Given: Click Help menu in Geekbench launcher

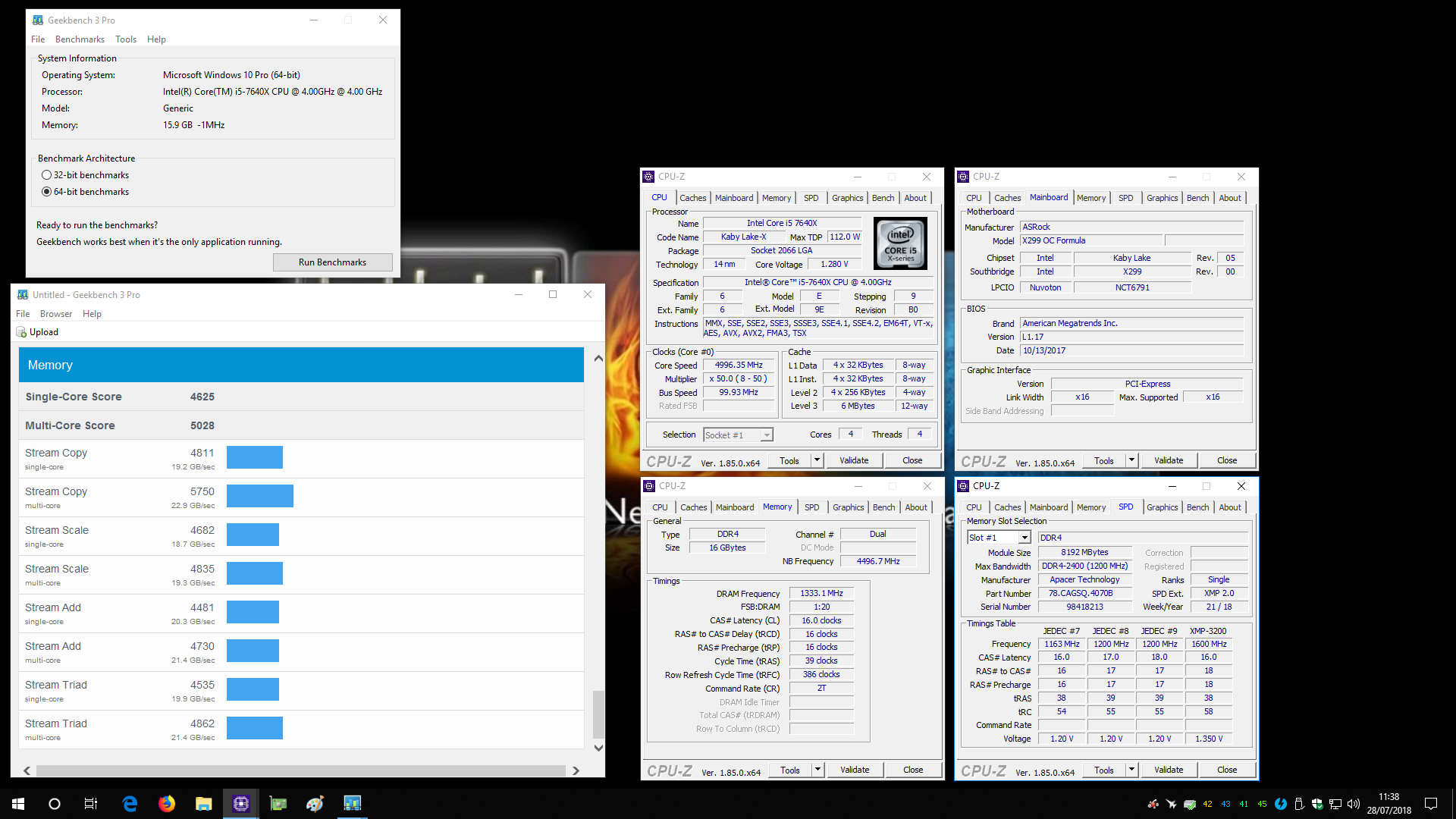Looking at the screenshot, I should point(156,39).
